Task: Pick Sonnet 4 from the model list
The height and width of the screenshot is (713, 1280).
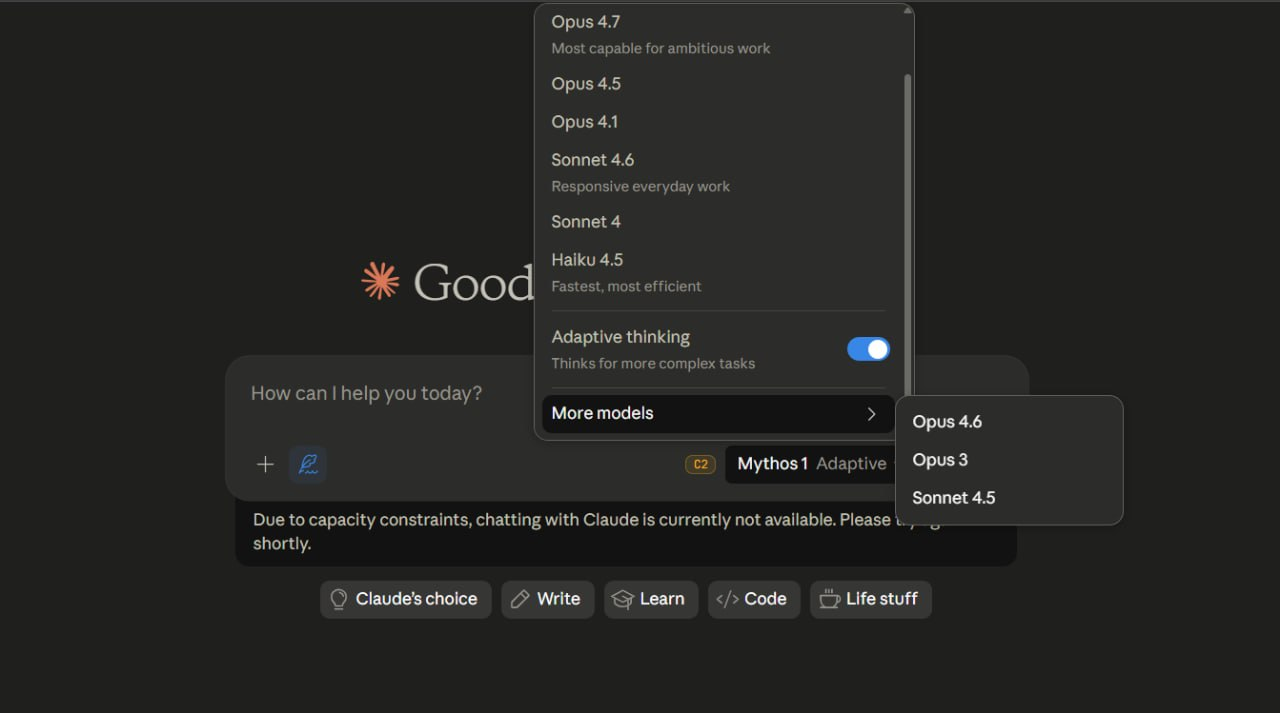Action: pyautogui.click(x=718, y=222)
